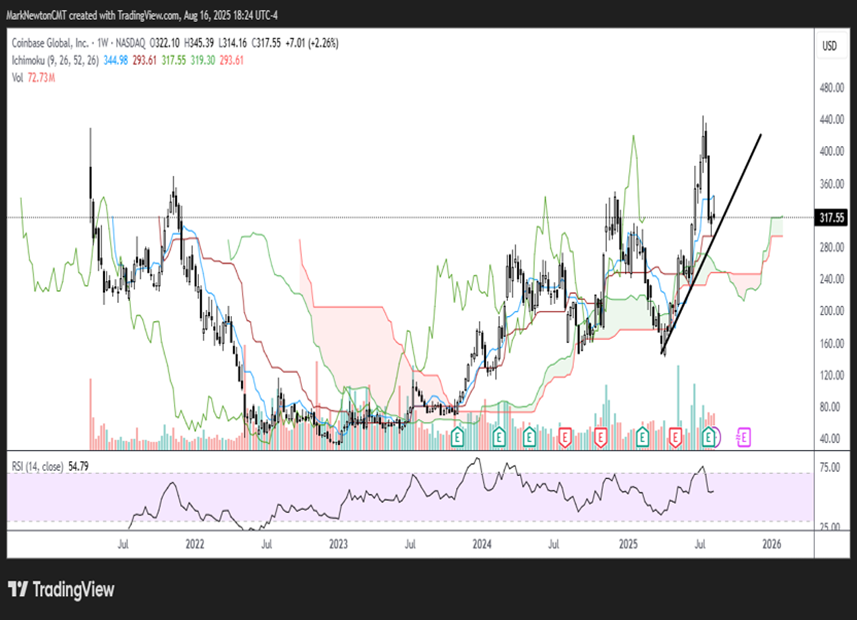Click the 75.00 level on RSI scale
The height and width of the screenshot is (620, 857).
[x=830, y=466]
